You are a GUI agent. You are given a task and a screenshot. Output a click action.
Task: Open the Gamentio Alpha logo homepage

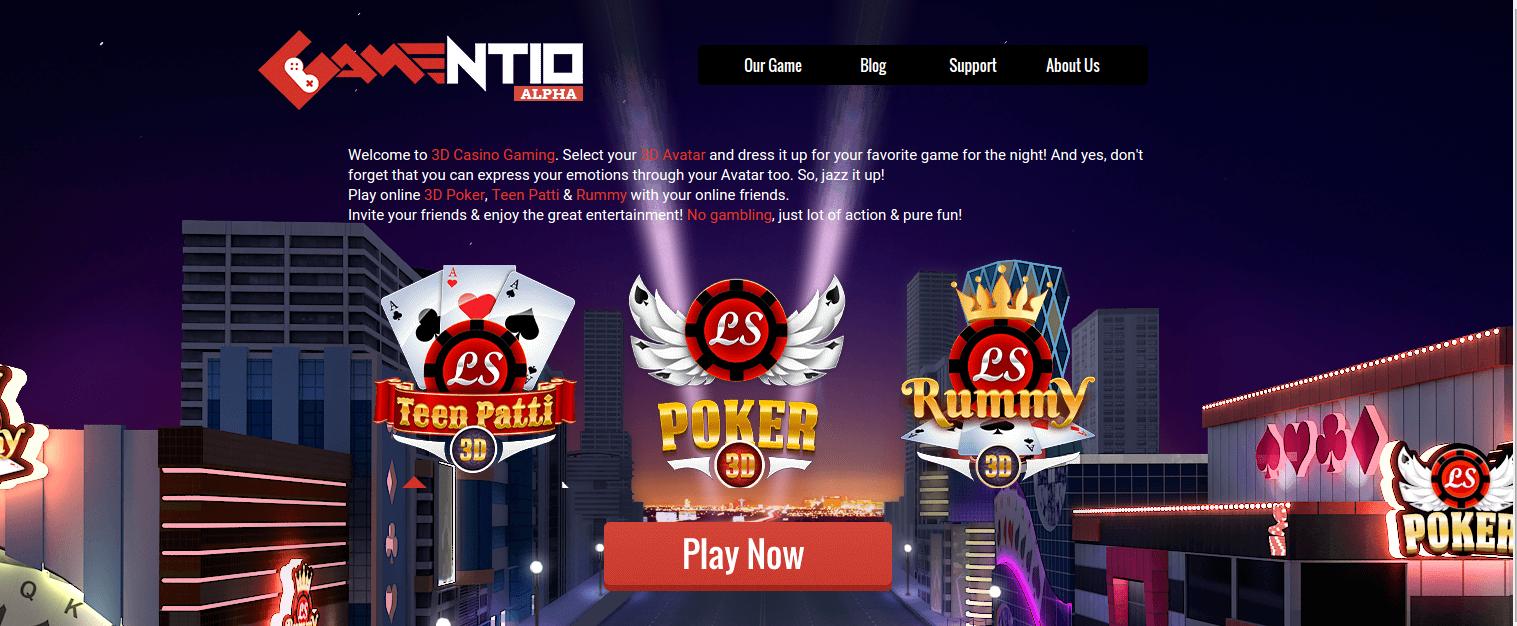421,70
